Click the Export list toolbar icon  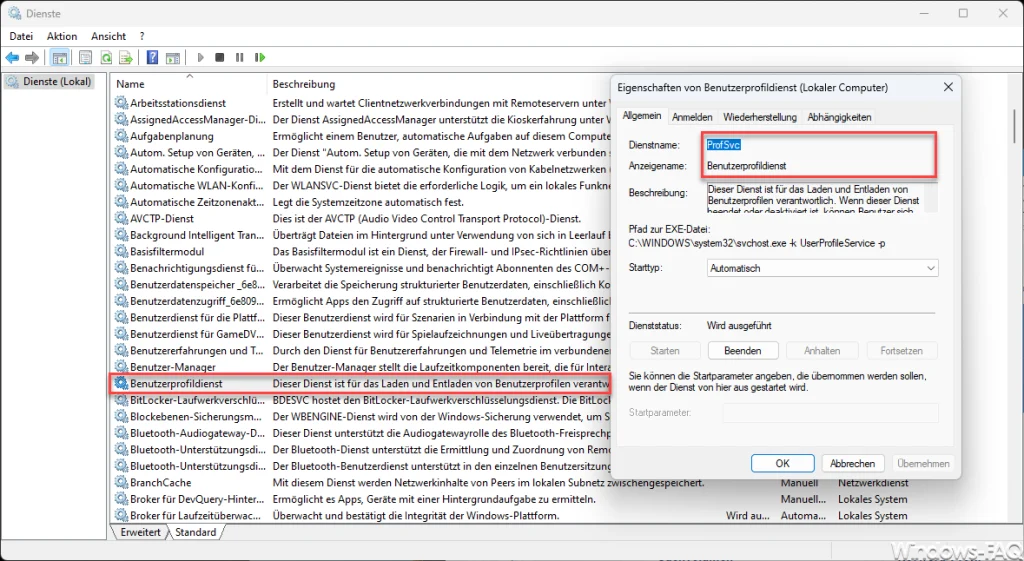(126, 57)
